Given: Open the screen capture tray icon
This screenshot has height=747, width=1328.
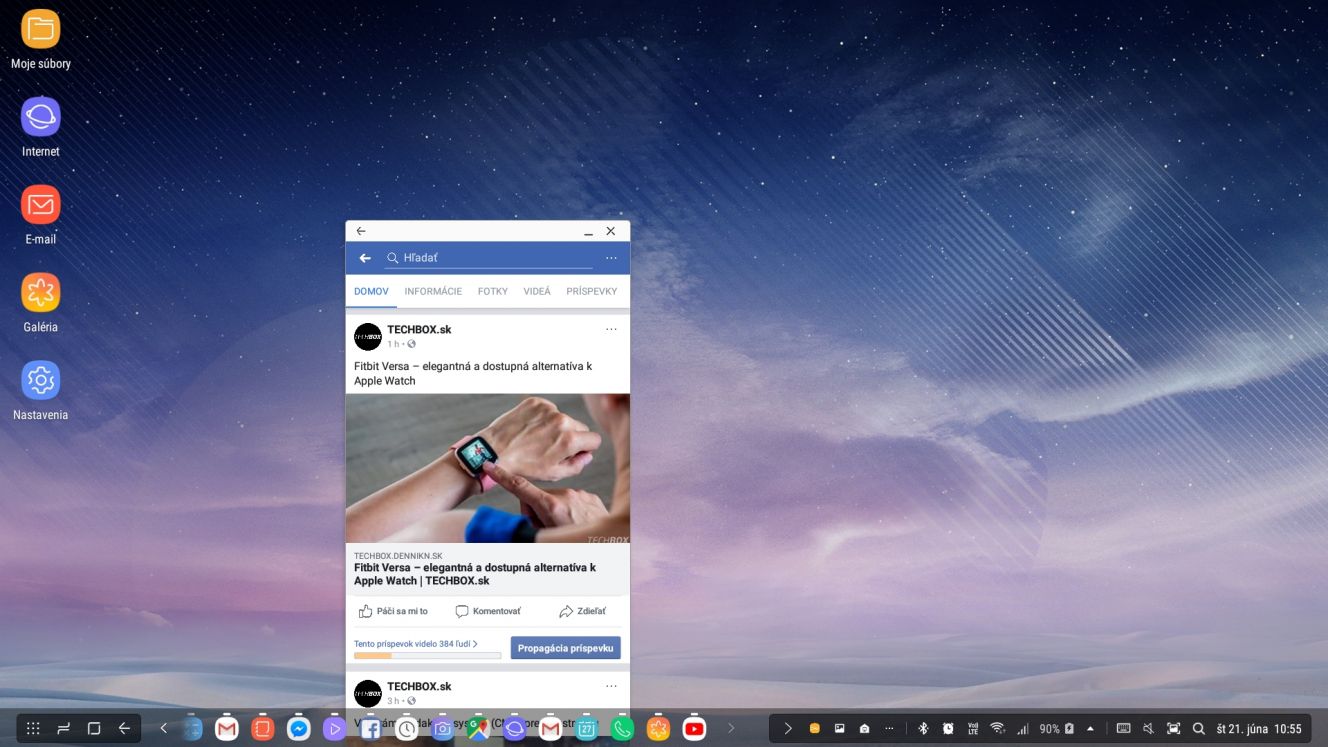Looking at the screenshot, I should tap(1174, 729).
